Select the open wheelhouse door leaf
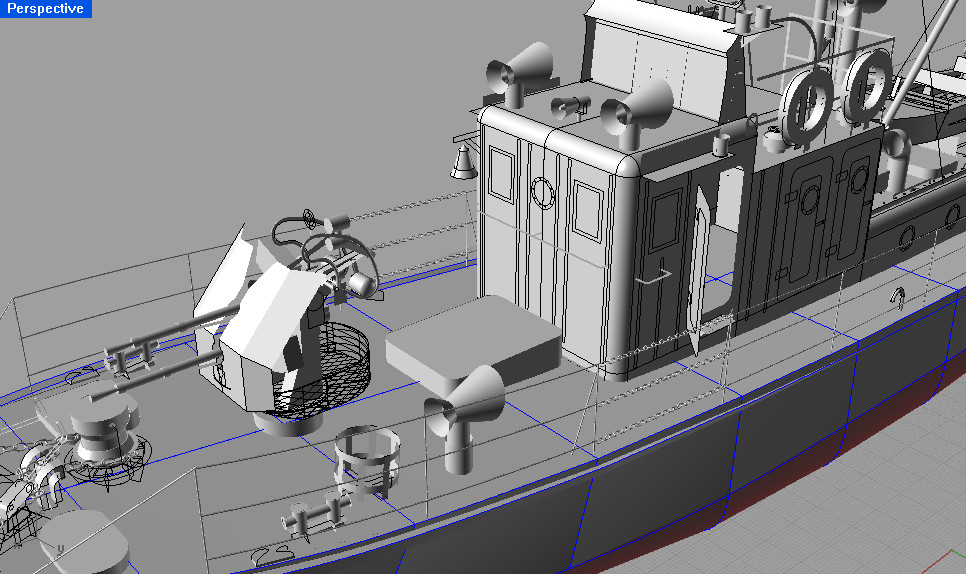Screen dimensions: 966x574 [x=700, y=269]
